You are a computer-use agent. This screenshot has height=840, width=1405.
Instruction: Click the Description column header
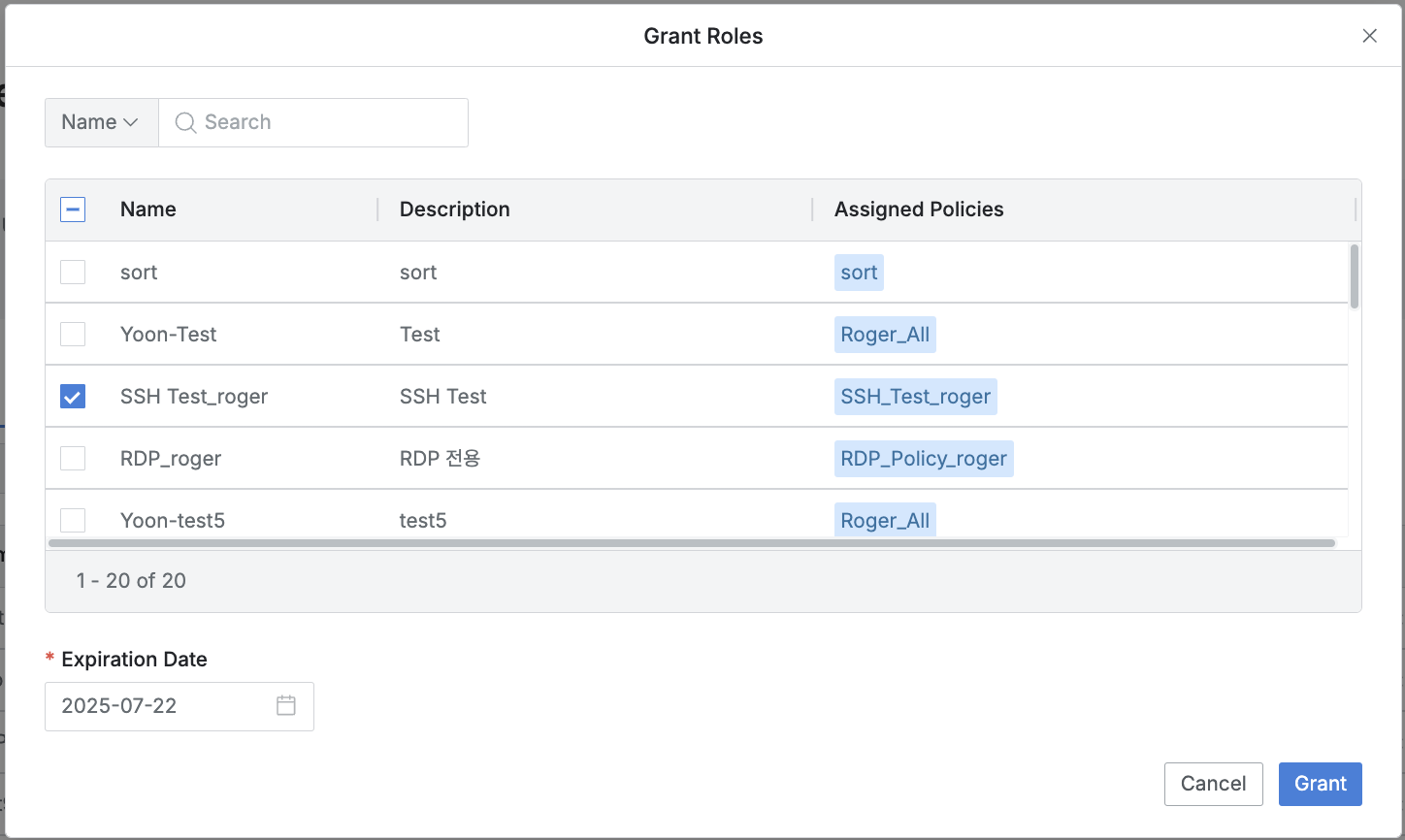[454, 210]
